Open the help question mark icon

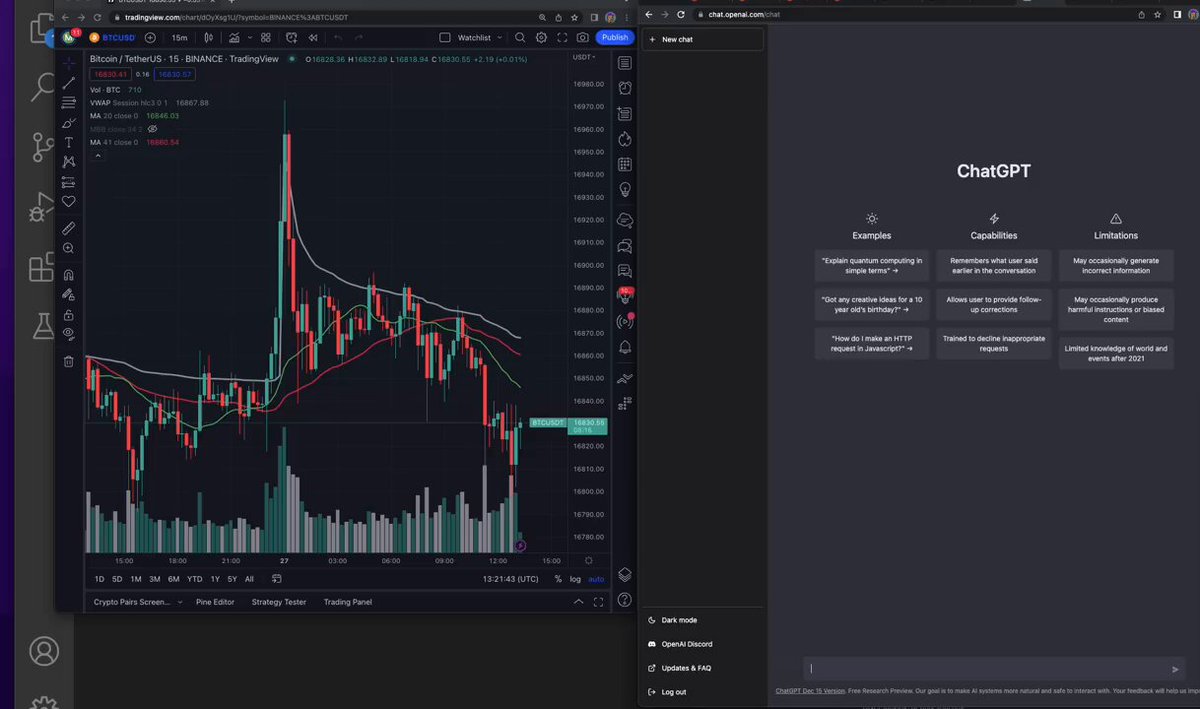click(625, 600)
